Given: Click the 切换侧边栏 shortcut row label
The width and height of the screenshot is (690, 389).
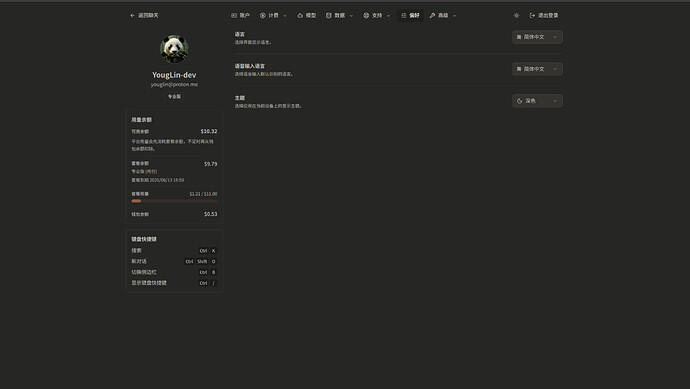Looking at the screenshot, I should click(x=144, y=272).
